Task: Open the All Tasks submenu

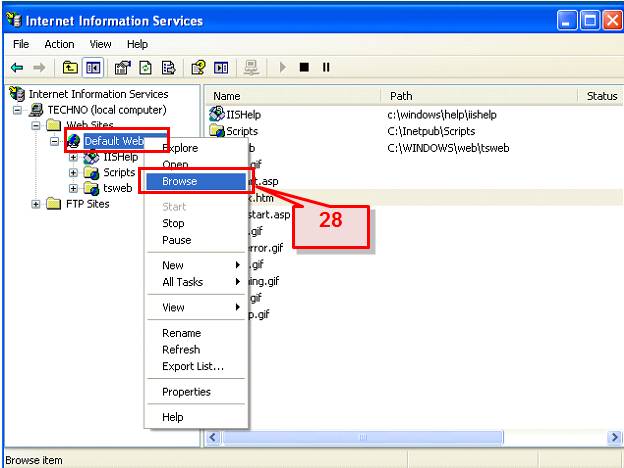Action: tap(196, 282)
